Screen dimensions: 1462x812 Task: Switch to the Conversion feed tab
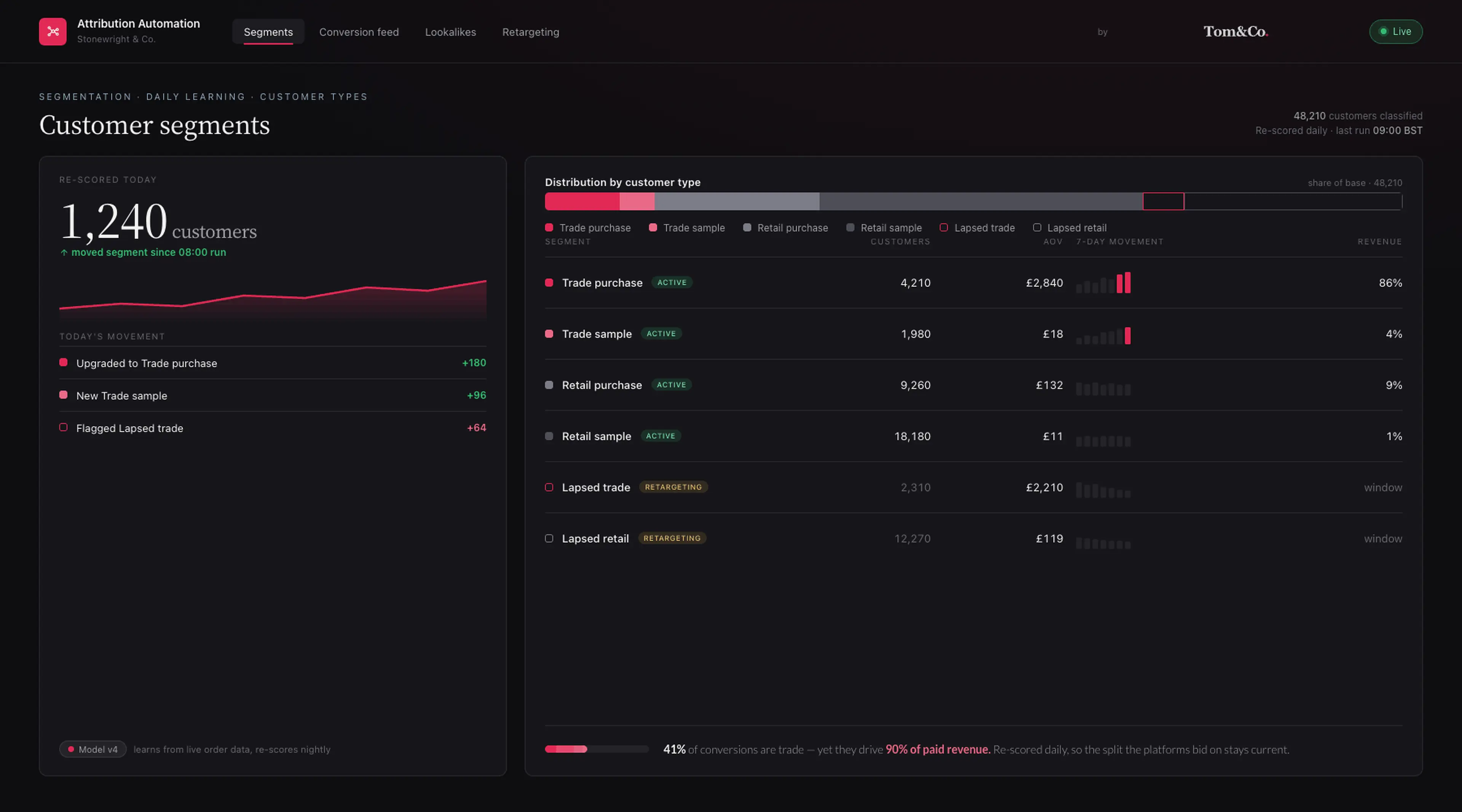(359, 32)
